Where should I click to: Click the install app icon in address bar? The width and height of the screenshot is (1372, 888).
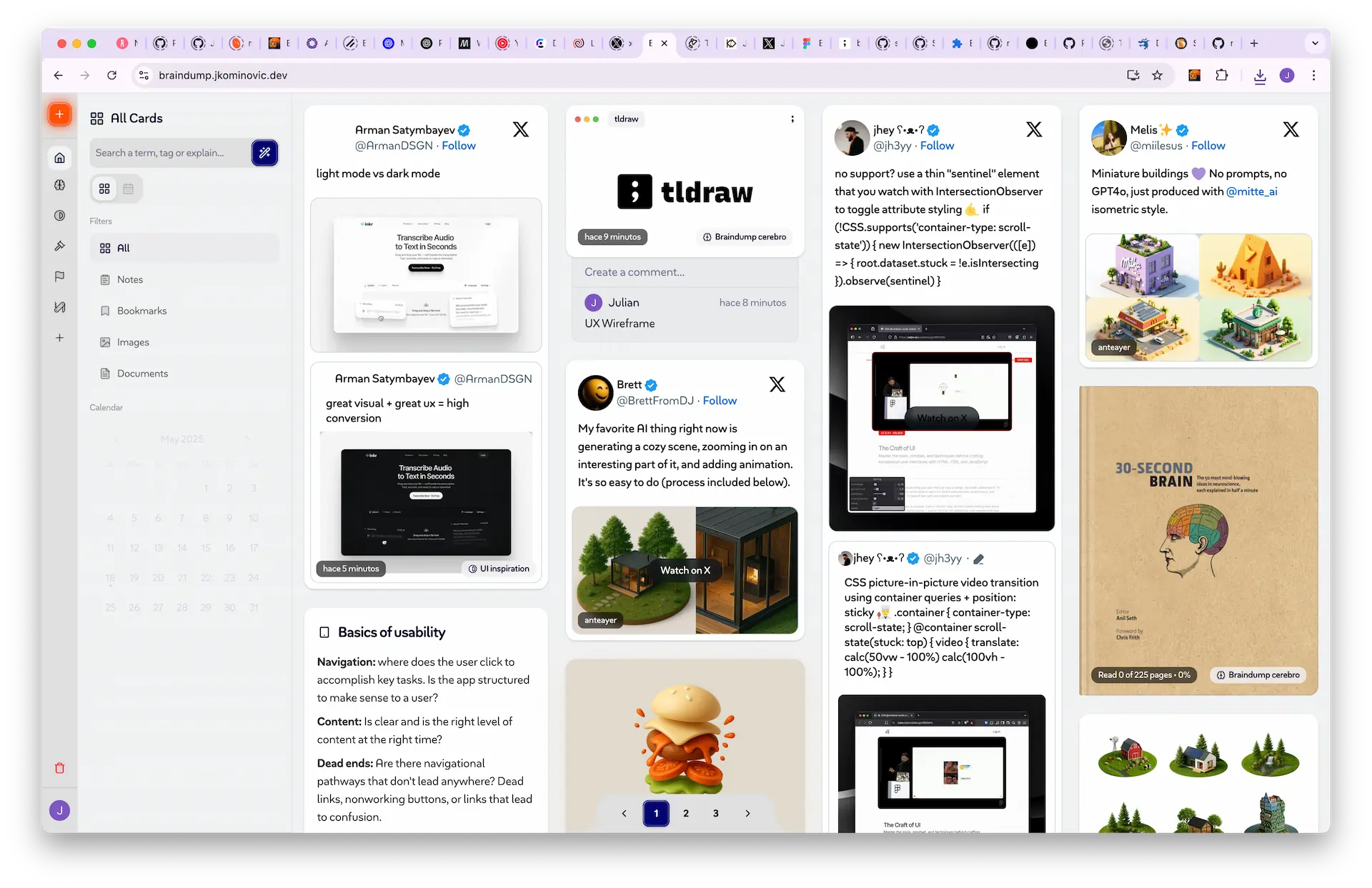coord(1133,75)
